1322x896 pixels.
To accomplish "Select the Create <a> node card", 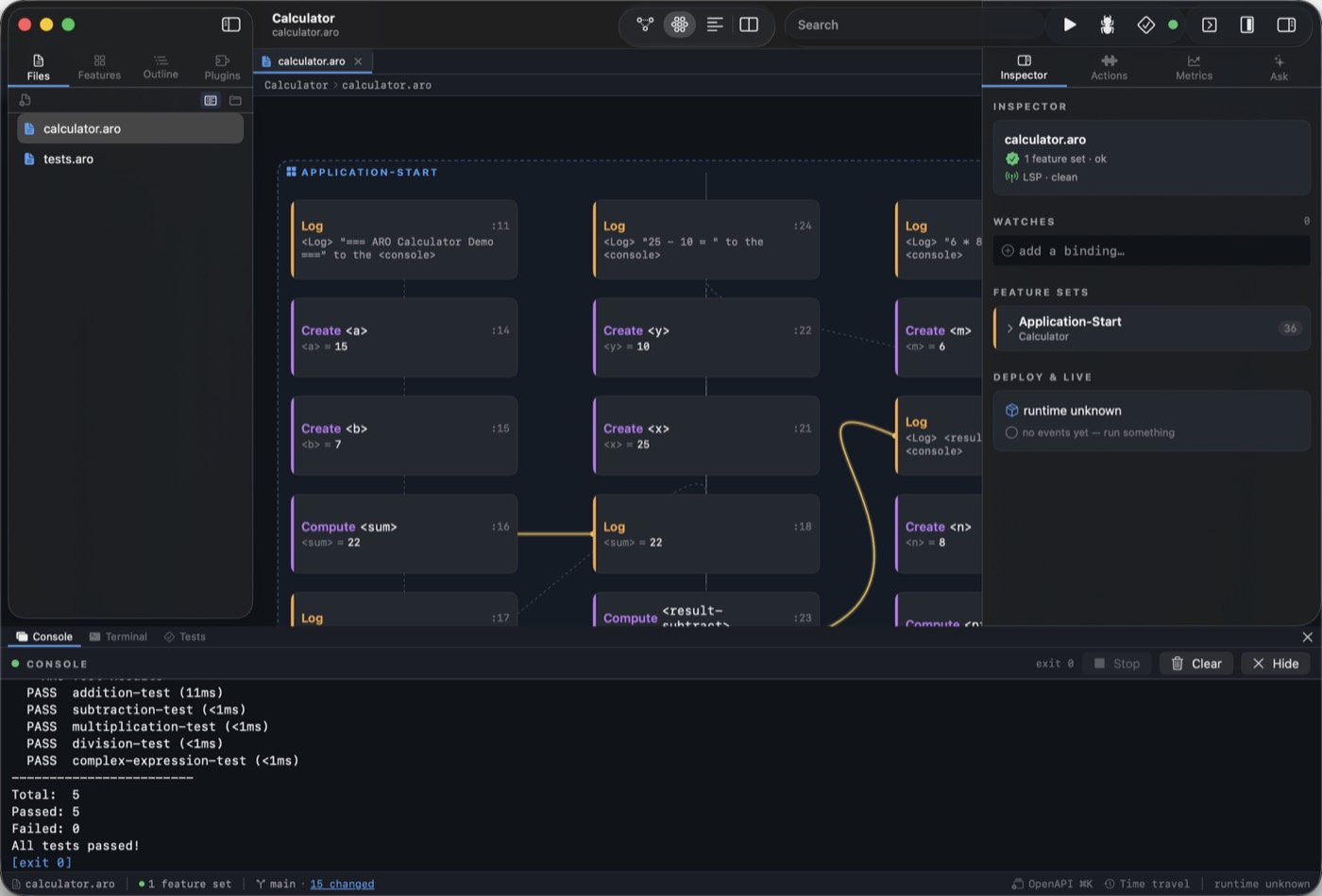I will click(x=404, y=338).
